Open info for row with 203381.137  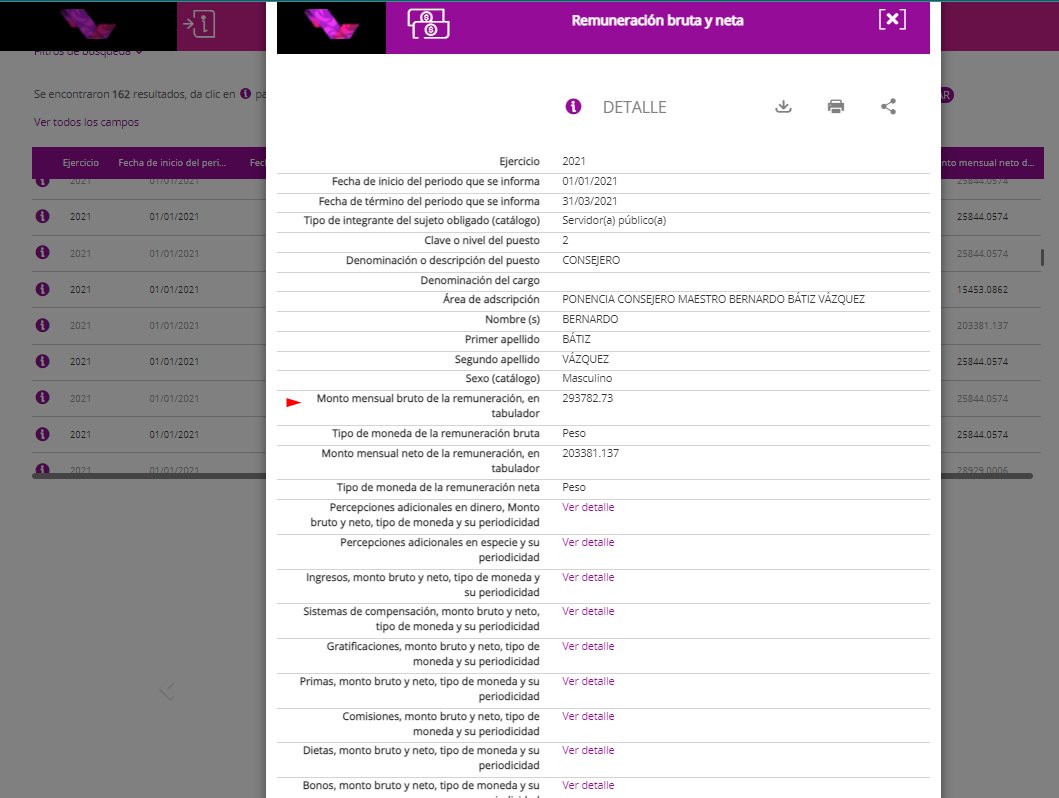(x=43, y=325)
